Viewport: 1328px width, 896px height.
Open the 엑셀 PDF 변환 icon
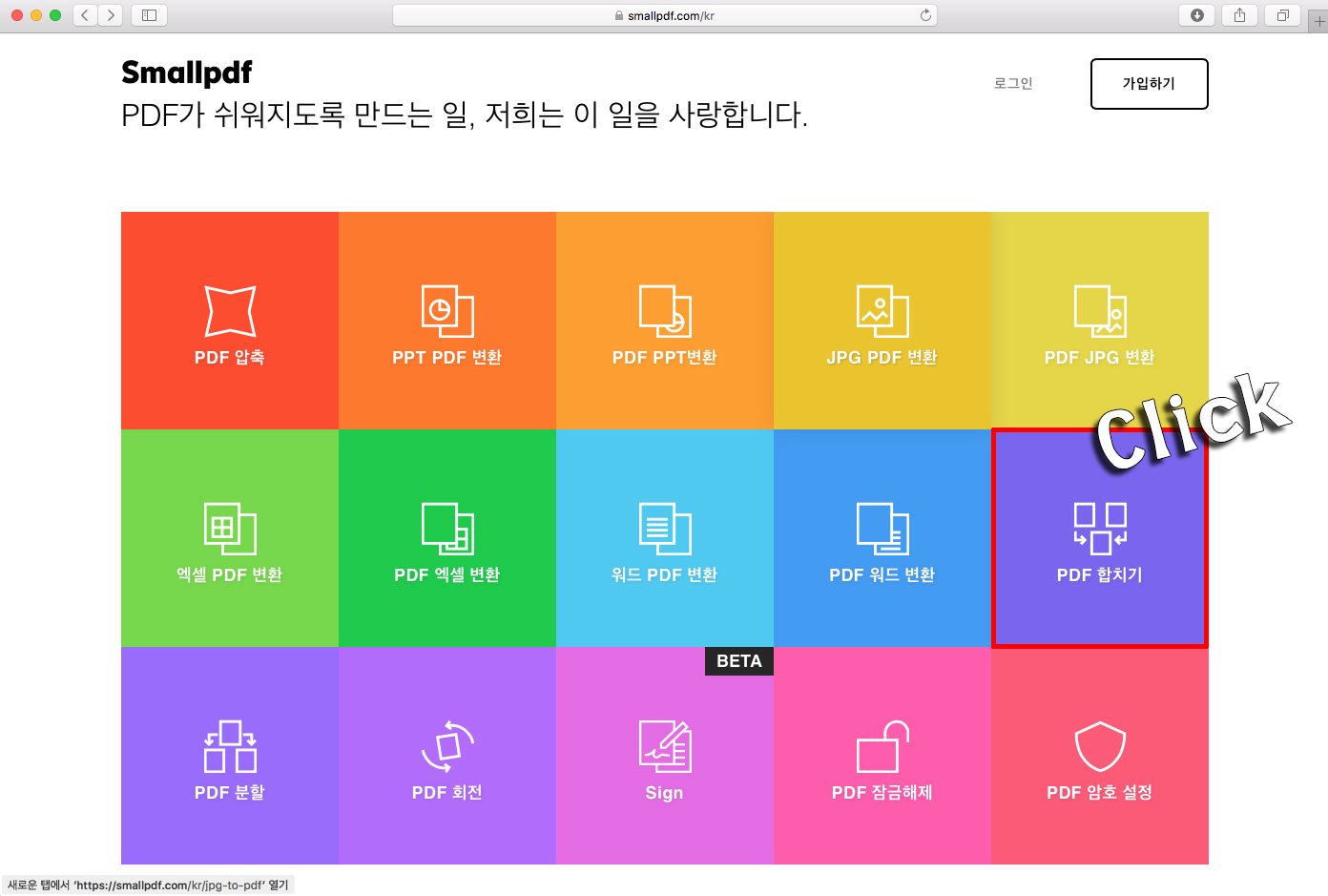click(x=230, y=528)
